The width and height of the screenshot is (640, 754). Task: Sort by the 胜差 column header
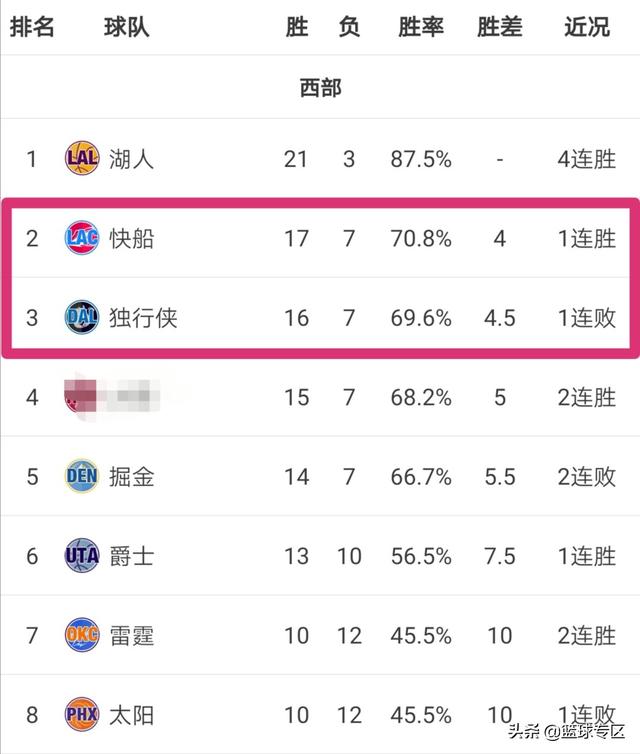click(500, 27)
